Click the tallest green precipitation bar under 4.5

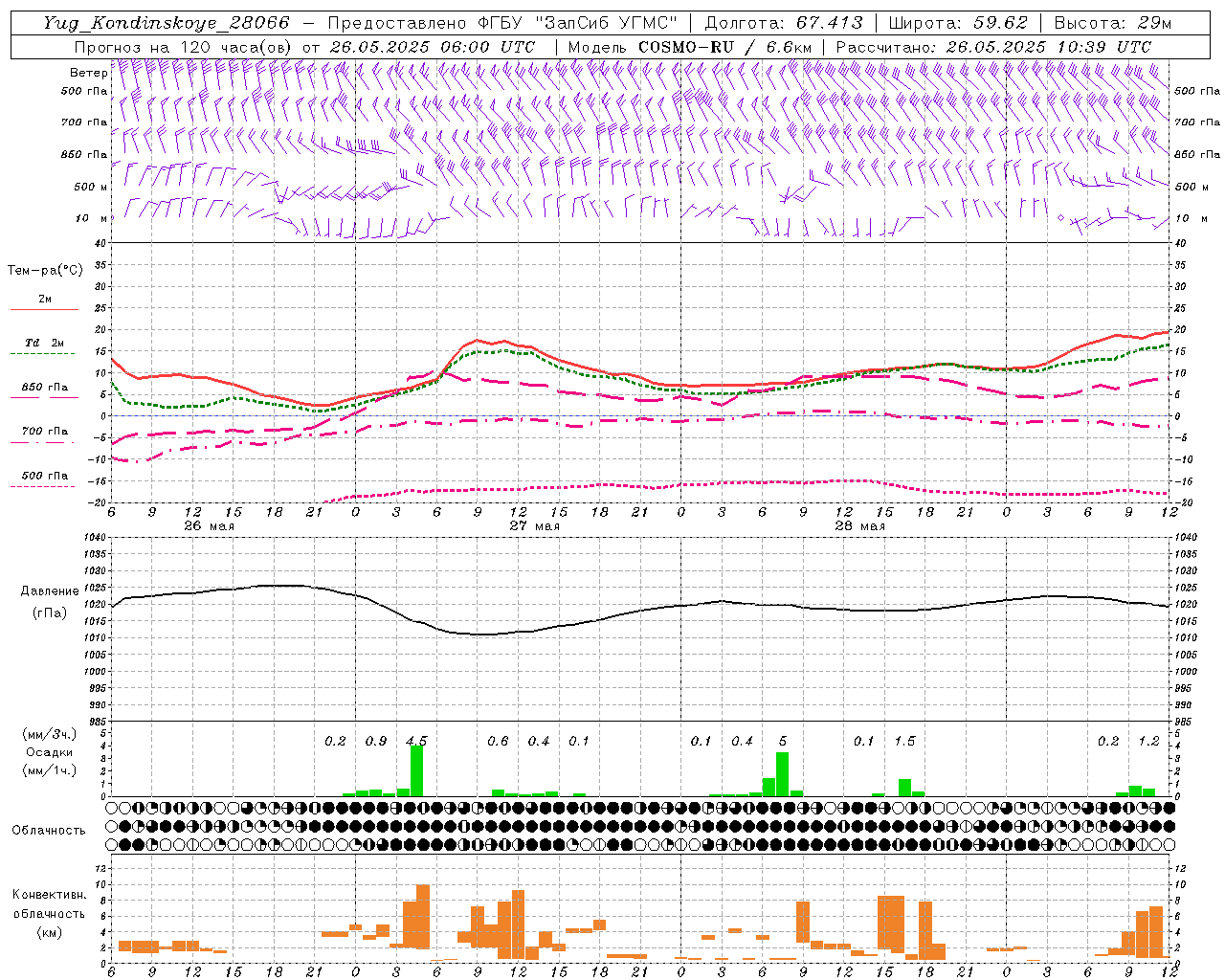(416, 770)
